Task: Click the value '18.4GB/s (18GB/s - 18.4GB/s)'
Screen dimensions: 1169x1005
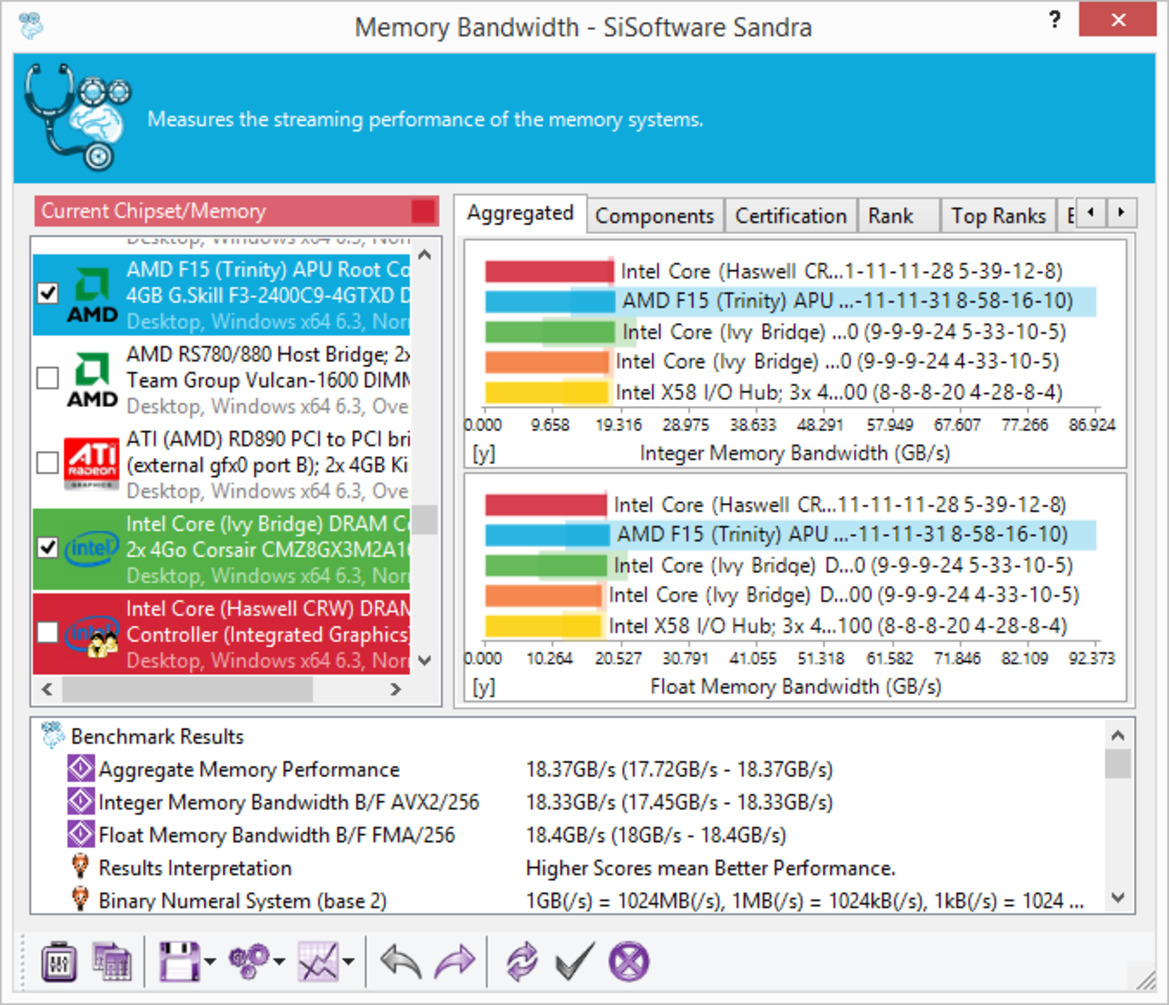Action: 656,834
